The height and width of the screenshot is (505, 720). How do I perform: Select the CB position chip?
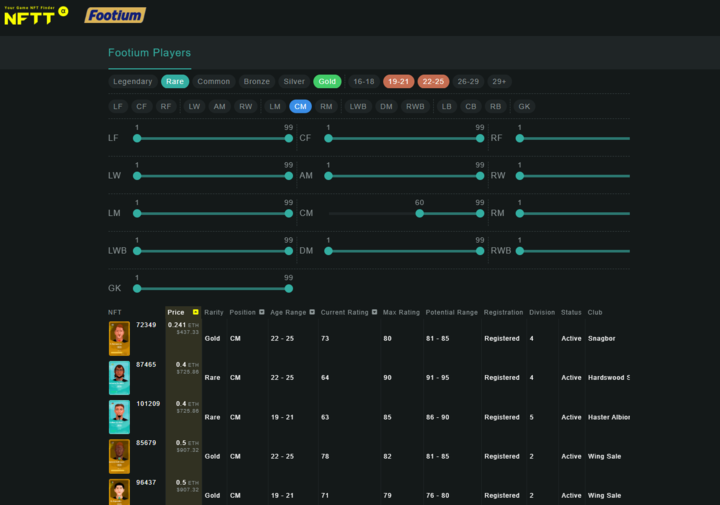pyautogui.click(x=471, y=107)
